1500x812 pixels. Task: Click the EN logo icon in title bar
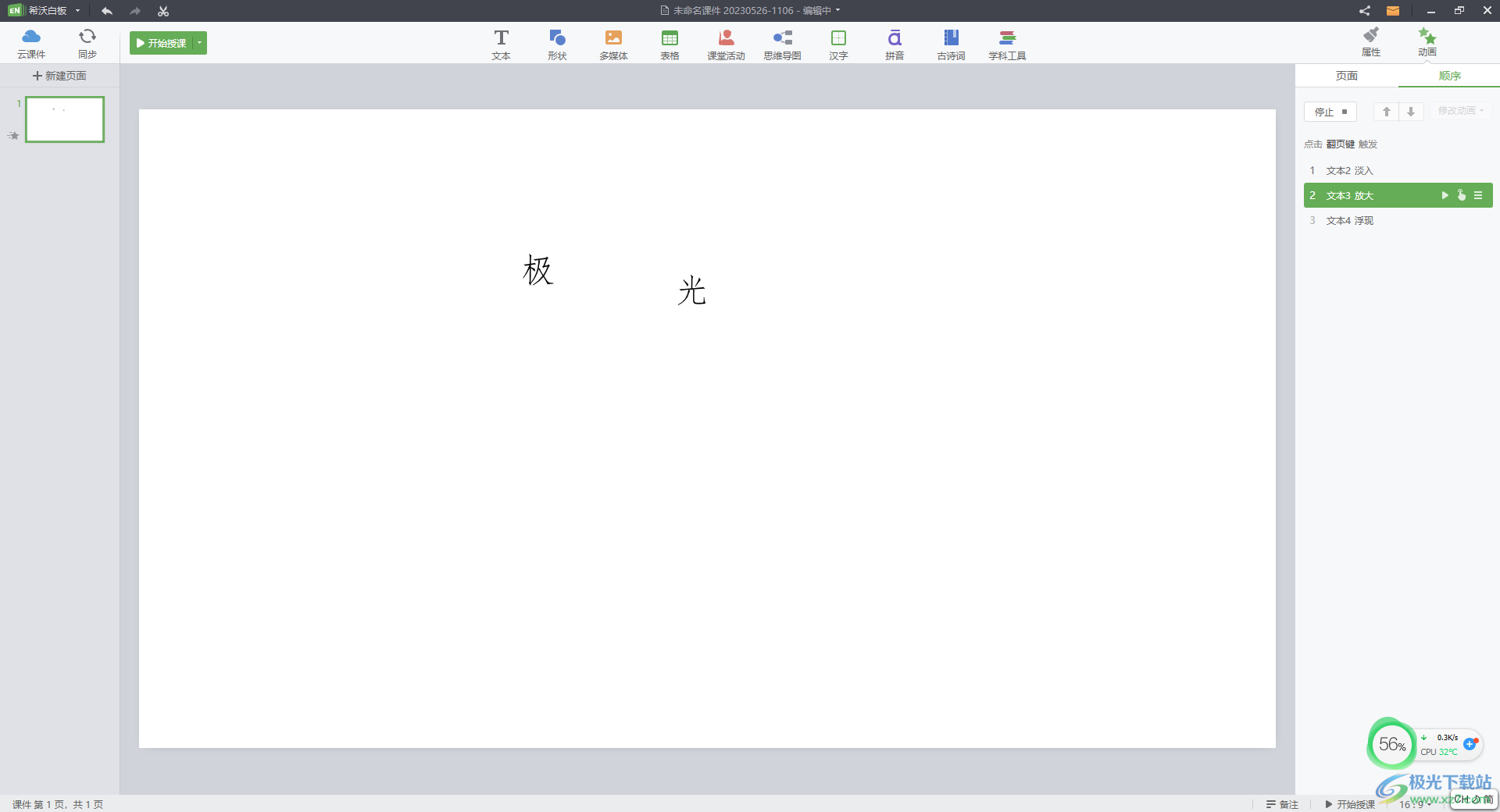click(15, 11)
